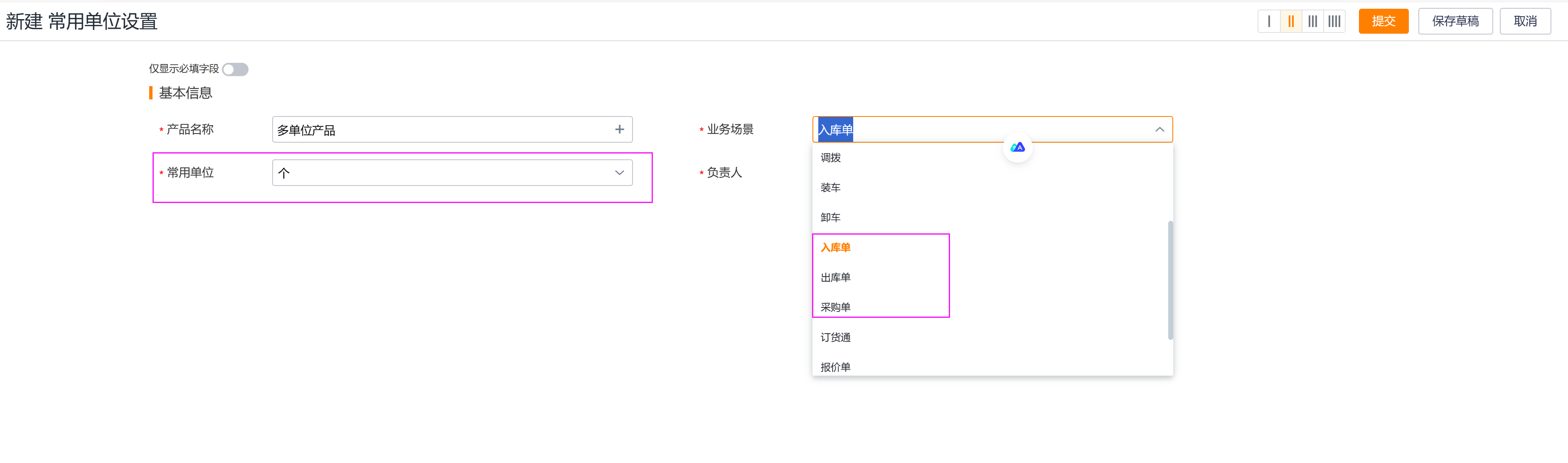Image resolution: width=1568 pixels, height=463 pixels.
Task: Select the two-column layout icon
Action: [x=1291, y=21]
